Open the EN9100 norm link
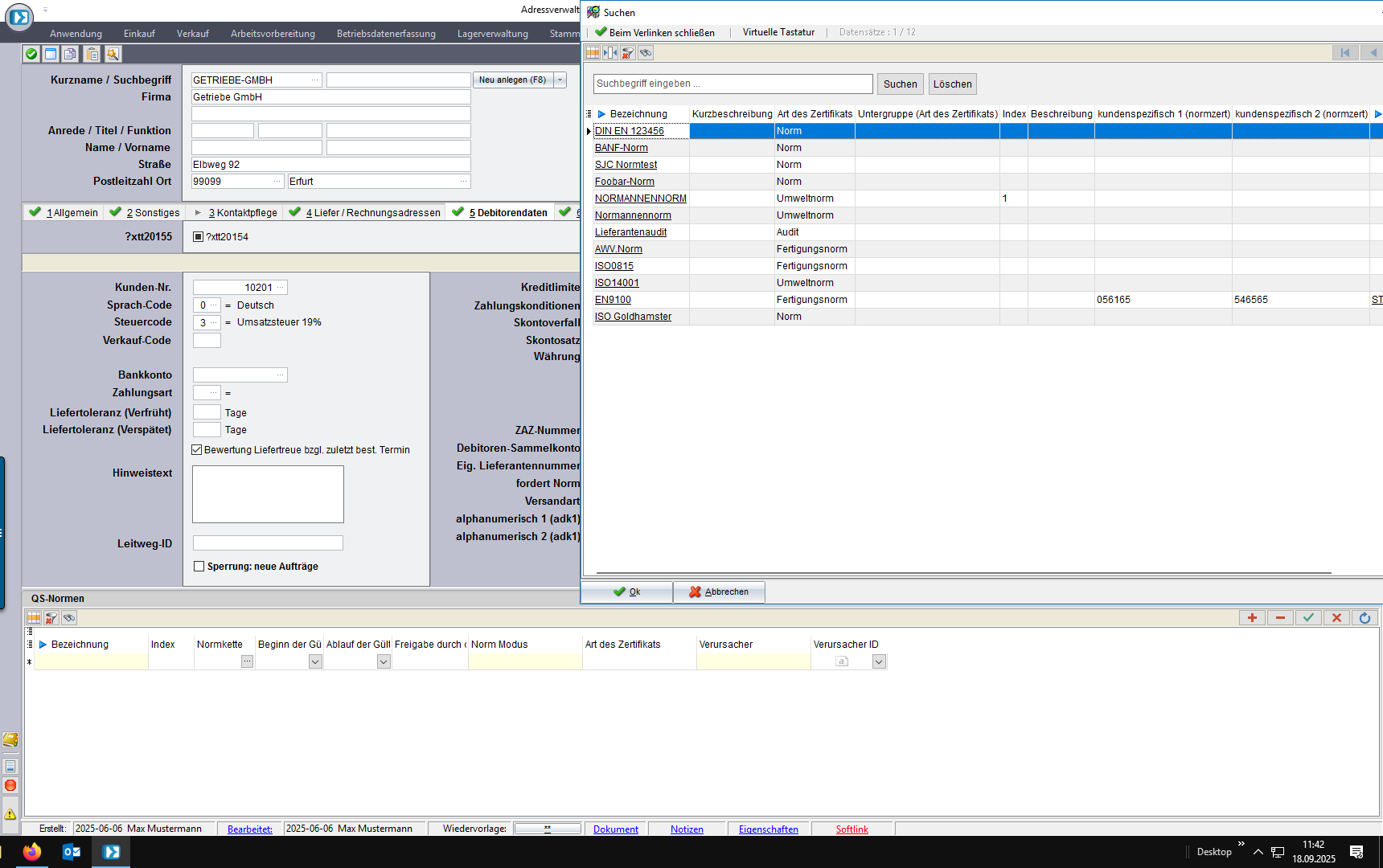The width and height of the screenshot is (1383, 868). point(613,300)
